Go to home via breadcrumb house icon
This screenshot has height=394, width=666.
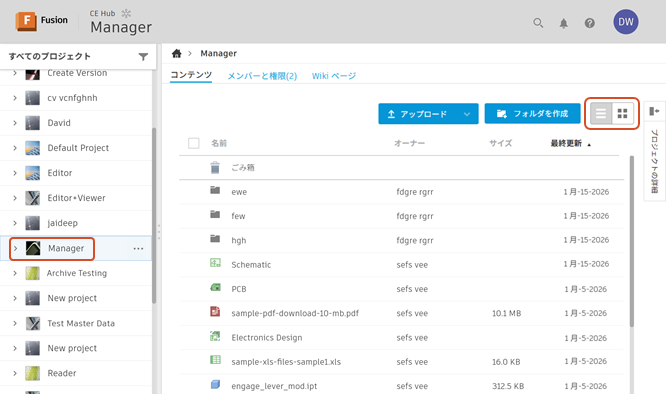[177, 53]
